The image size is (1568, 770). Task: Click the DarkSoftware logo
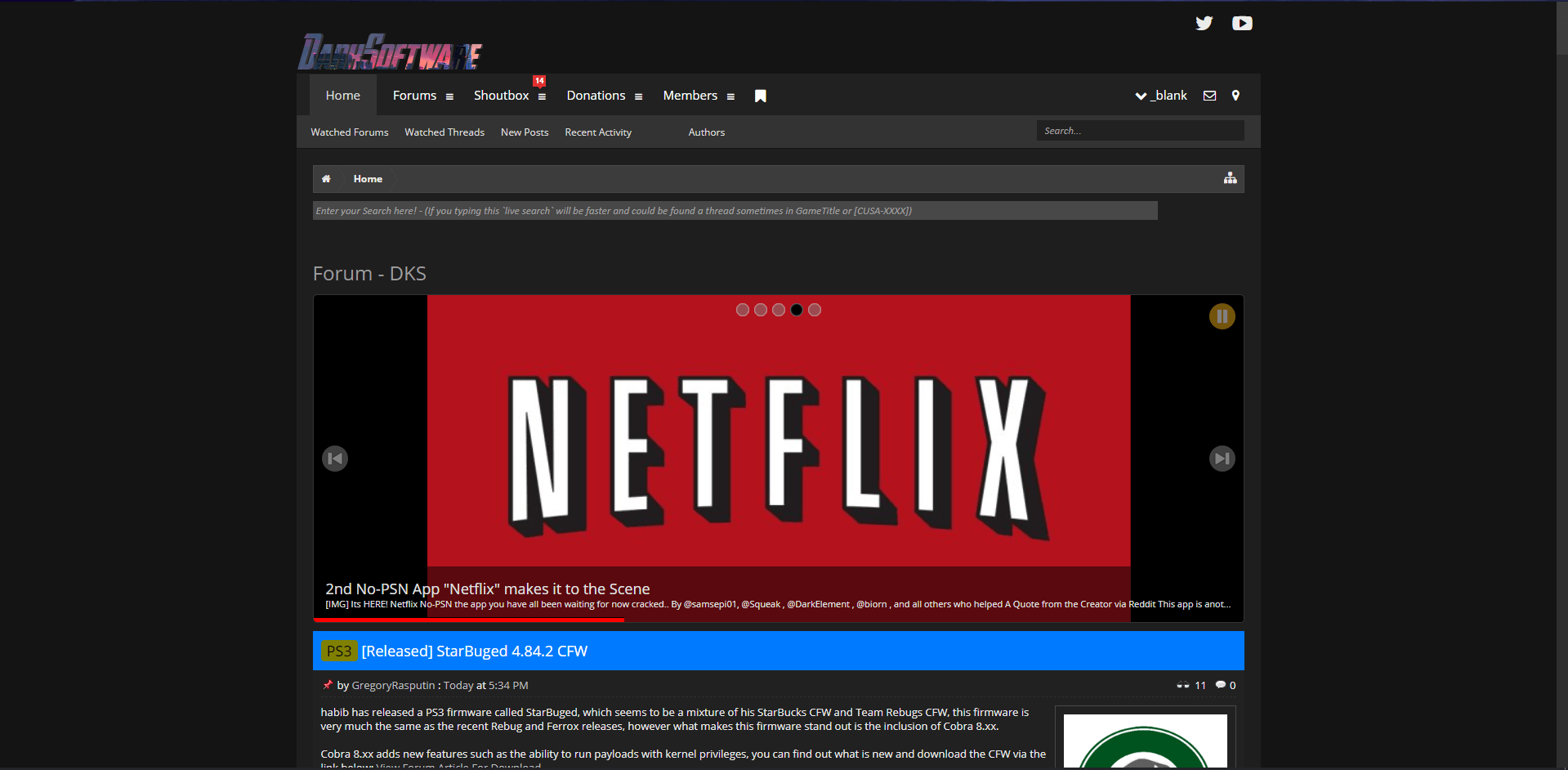tap(390, 51)
